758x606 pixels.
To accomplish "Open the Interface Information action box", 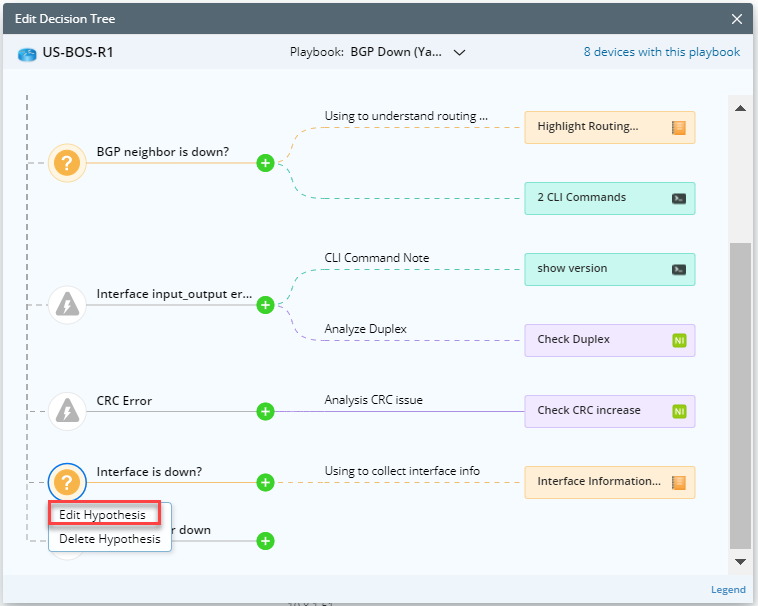I will click(610, 482).
